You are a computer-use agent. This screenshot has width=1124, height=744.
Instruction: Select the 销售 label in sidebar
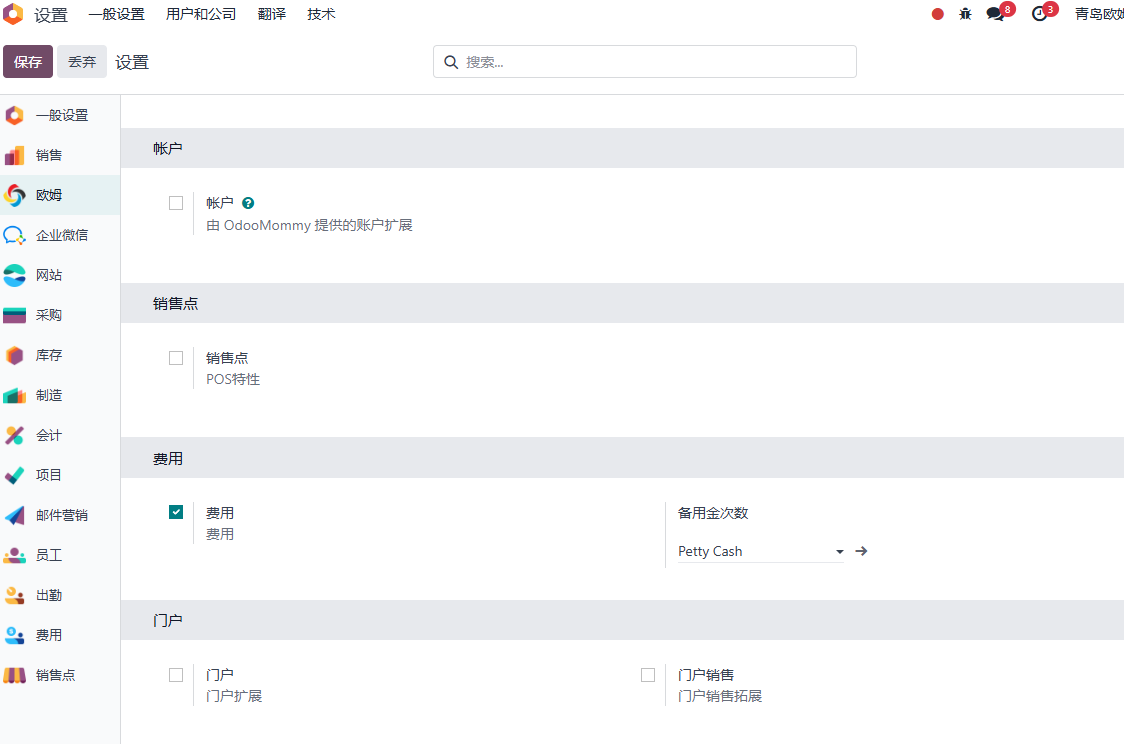49,156
